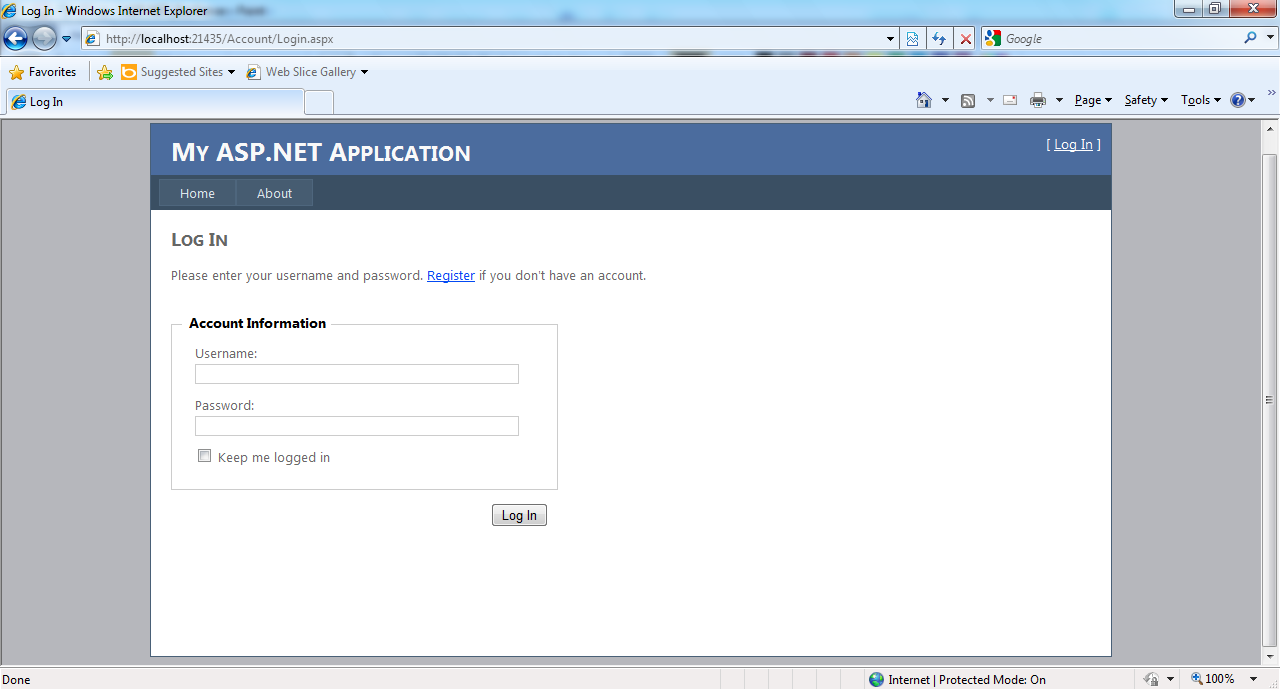Click the search magnifier icon
This screenshot has width=1280, height=690.
click(1251, 38)
